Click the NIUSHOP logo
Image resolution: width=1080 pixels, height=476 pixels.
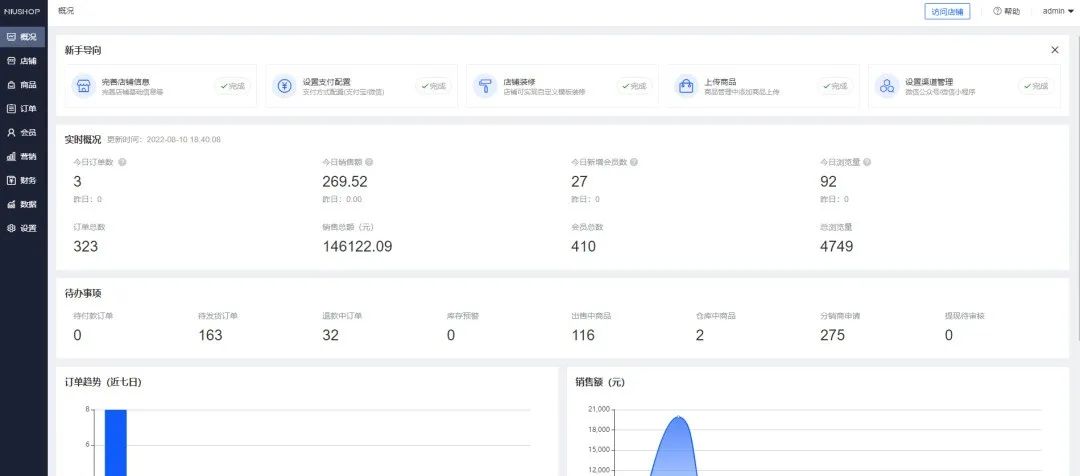tap(23, 11)
